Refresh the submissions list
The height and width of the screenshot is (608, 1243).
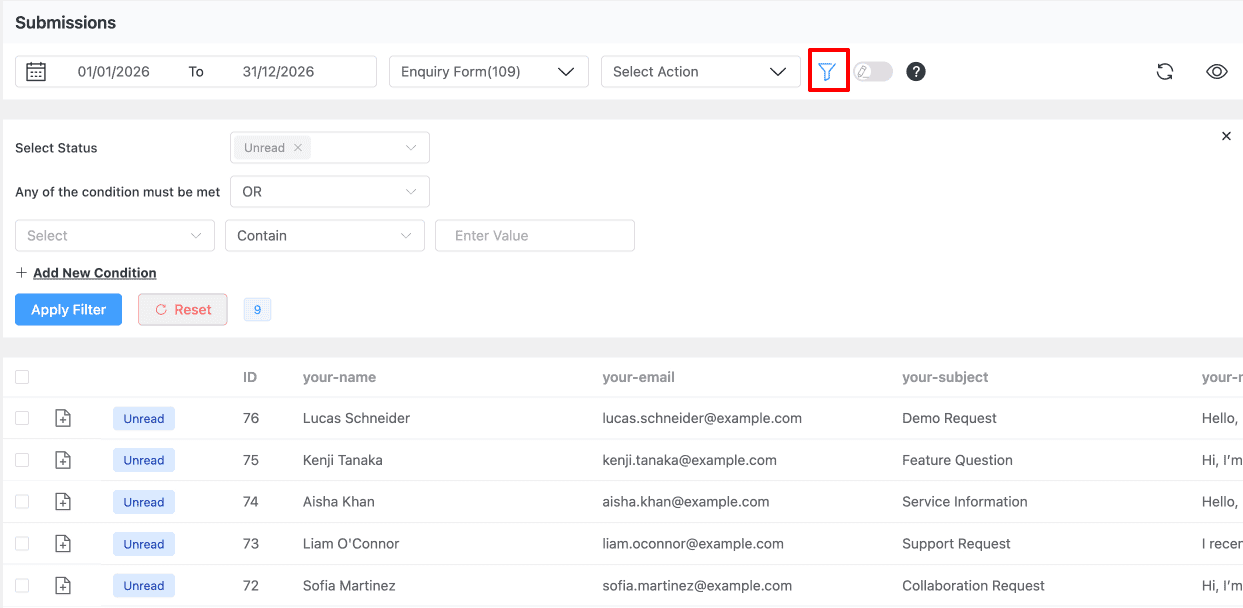pos(1165,72)
